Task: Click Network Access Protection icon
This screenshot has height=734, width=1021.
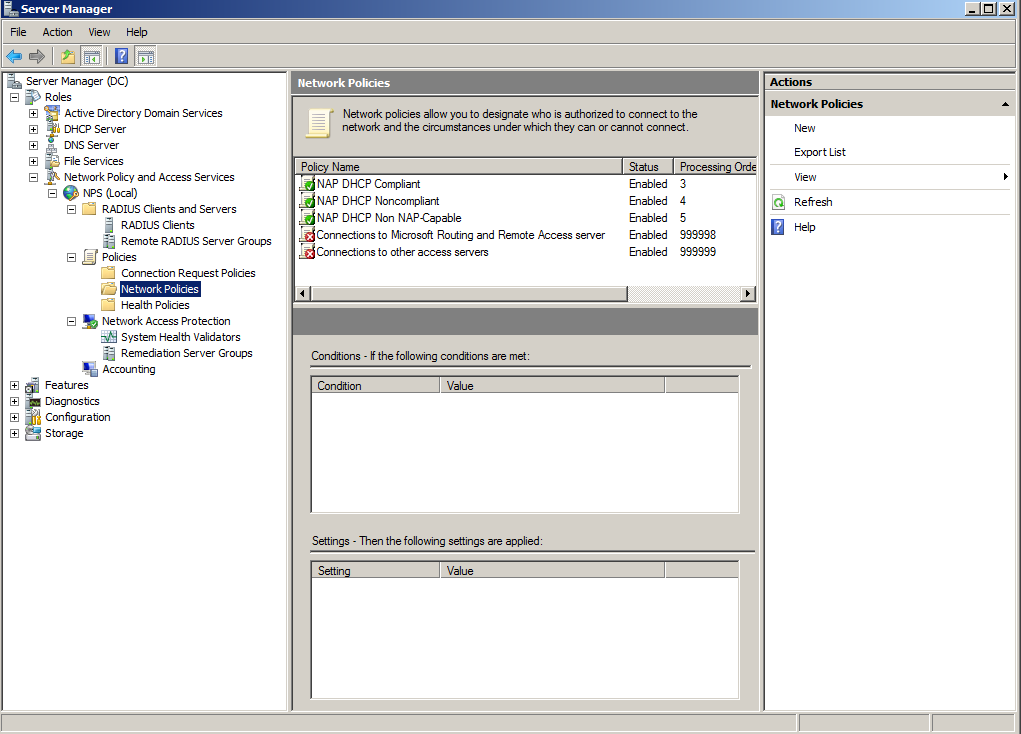Action: [x=90, y=321]
